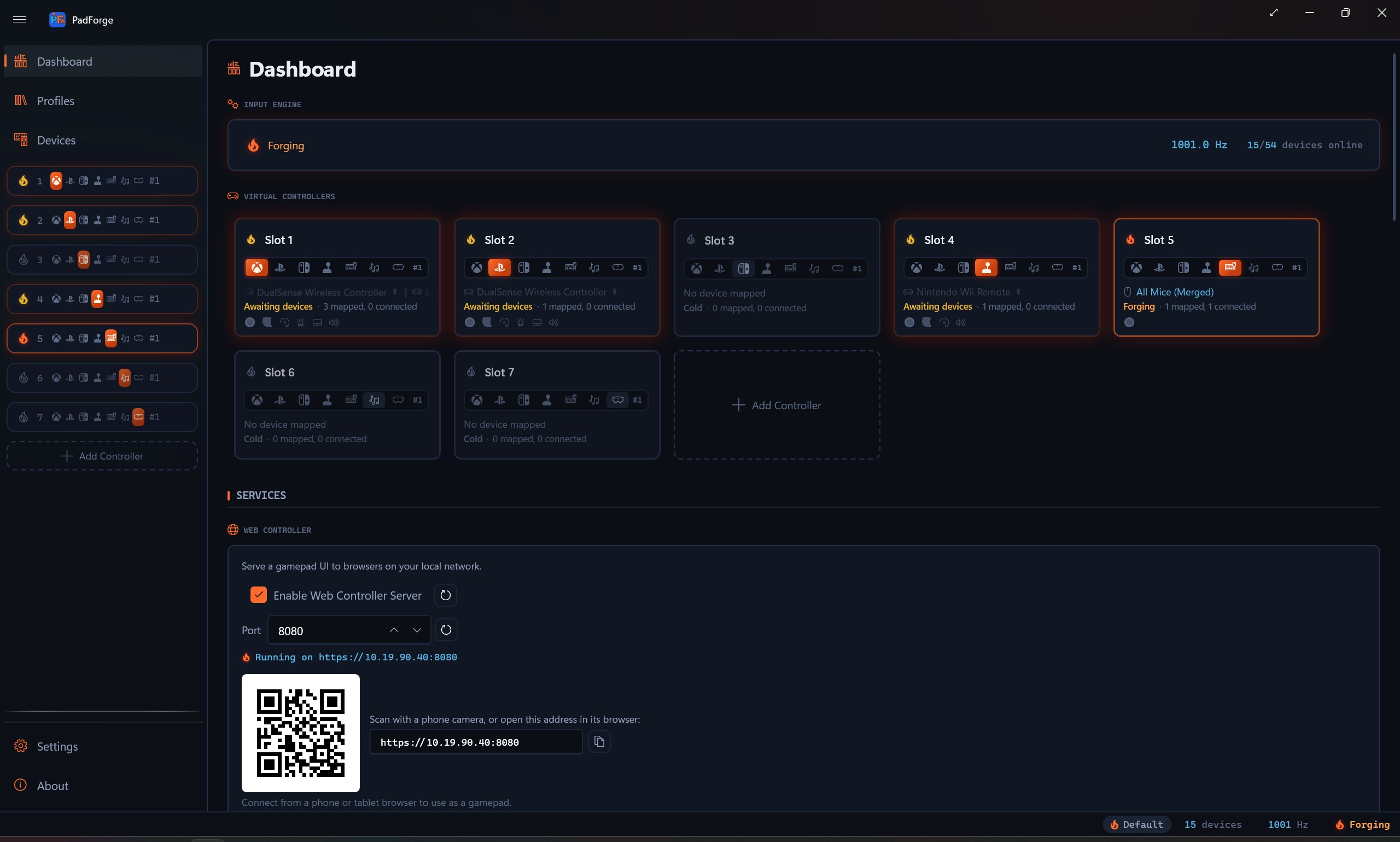
Task: Click the alarm light icon in Slot 2 card
Action: pyautogui.click(x=520, y=322)
